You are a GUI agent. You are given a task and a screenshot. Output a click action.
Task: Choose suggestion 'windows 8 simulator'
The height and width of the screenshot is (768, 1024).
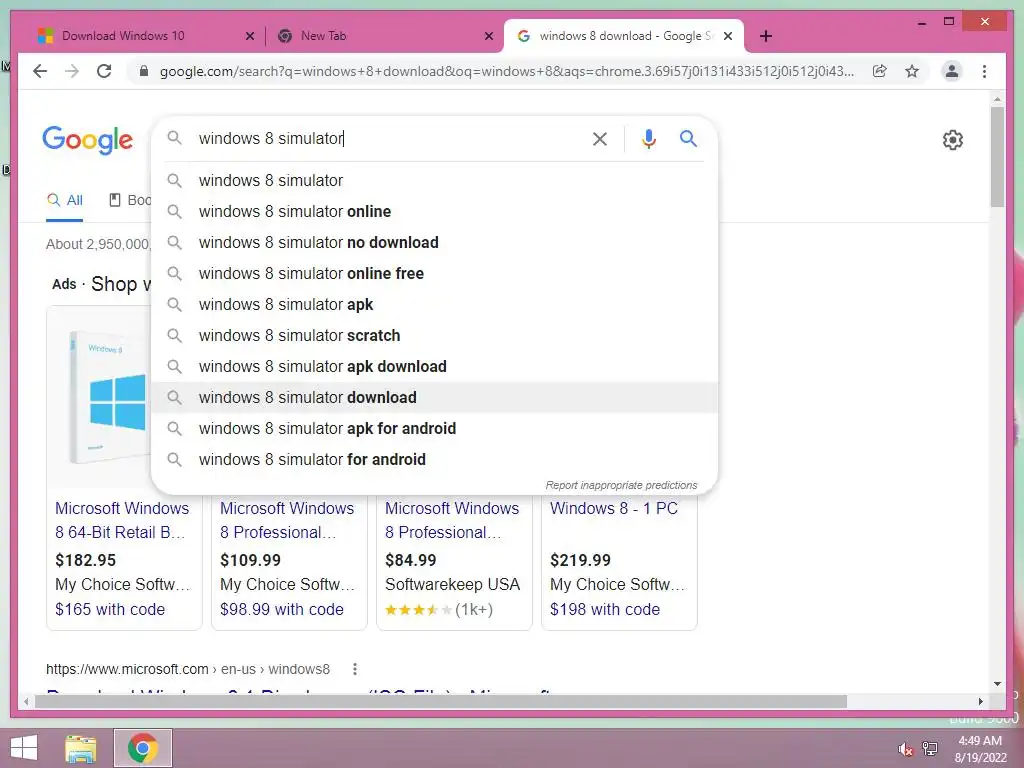(x=434, y=180)
